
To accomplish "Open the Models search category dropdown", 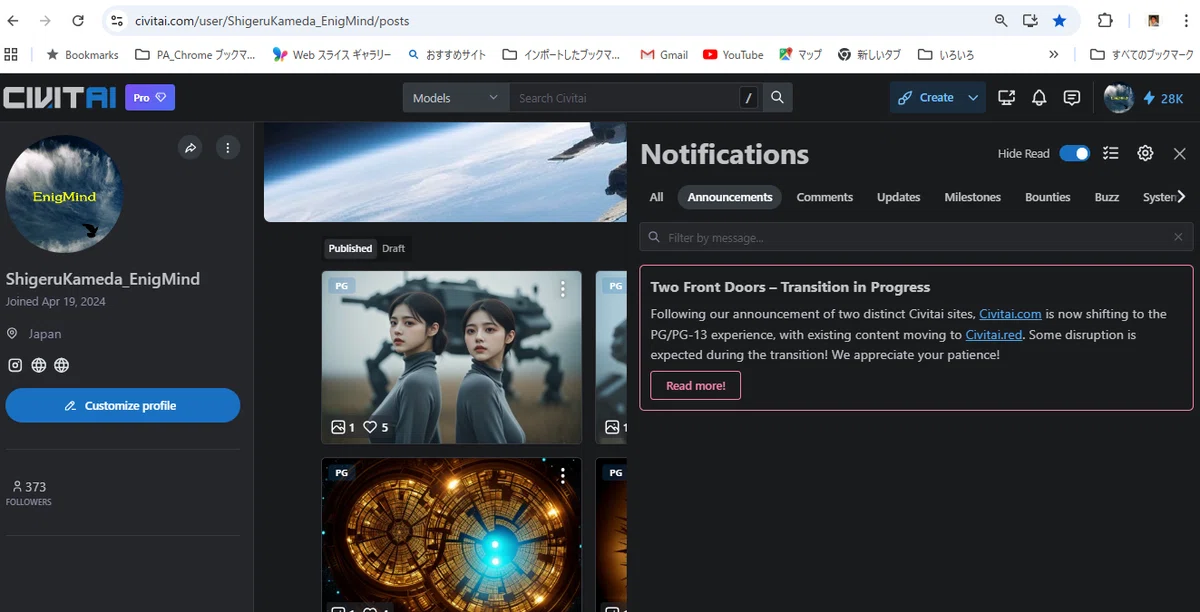I will (x=455, y=97).
